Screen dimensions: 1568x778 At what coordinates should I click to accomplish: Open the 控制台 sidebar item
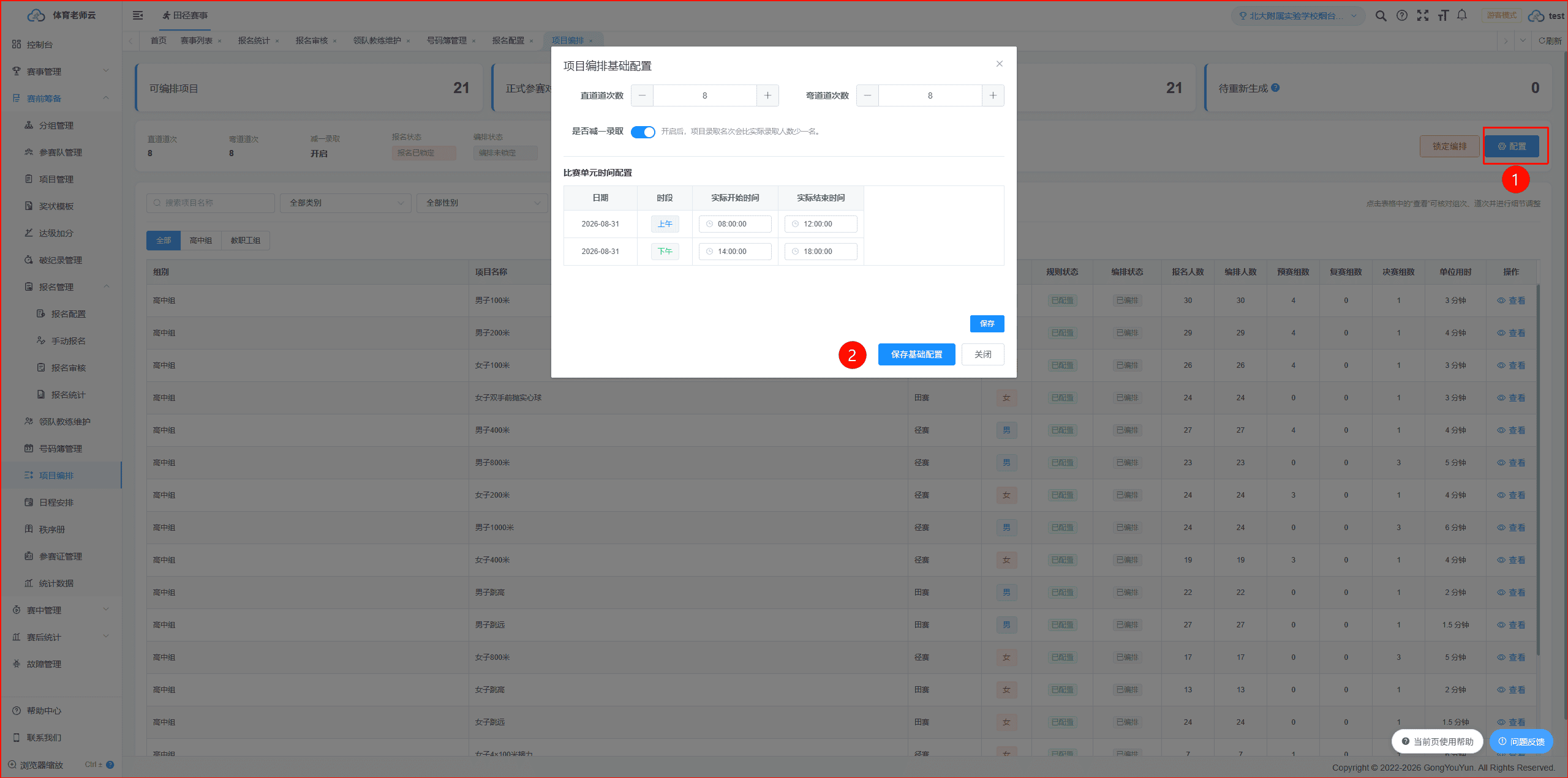click(61, 45)
